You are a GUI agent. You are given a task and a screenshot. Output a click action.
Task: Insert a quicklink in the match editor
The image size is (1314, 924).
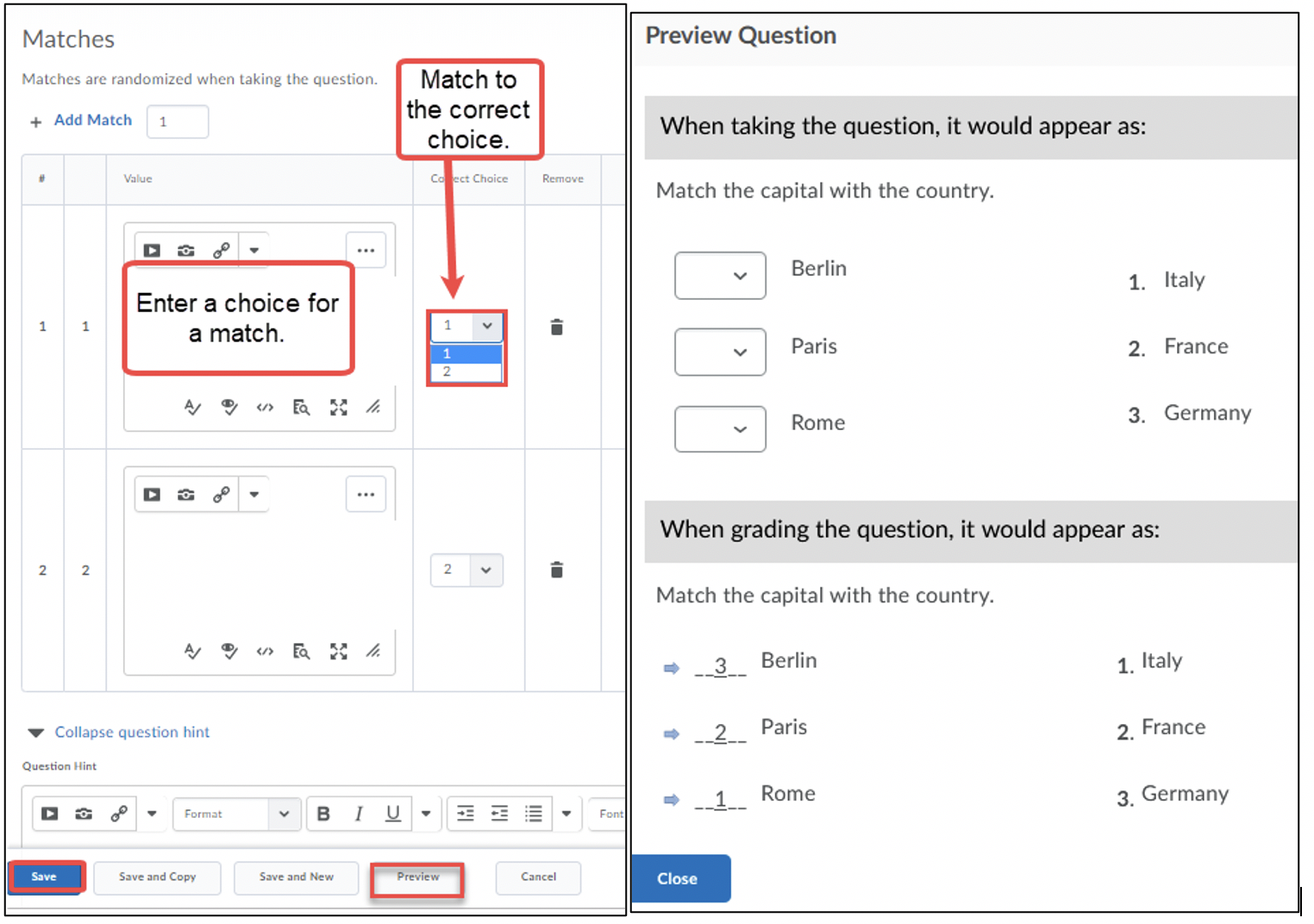221,250
